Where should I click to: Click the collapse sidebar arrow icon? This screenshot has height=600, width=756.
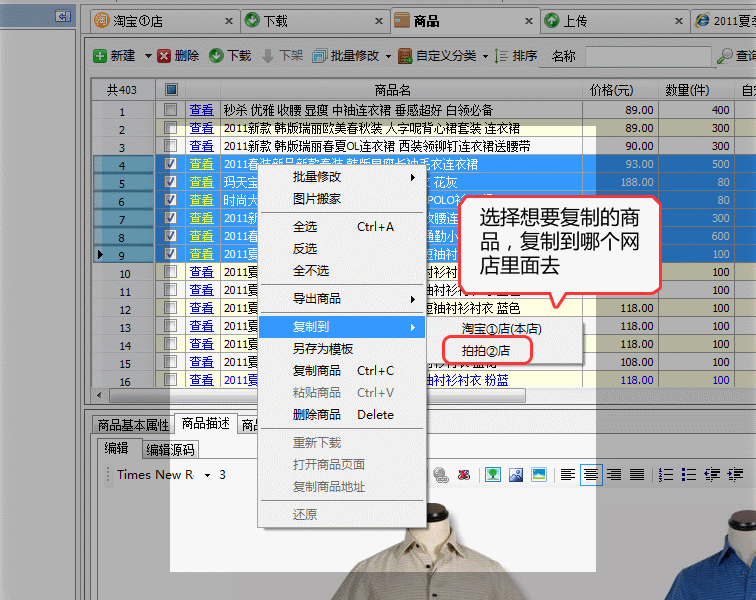pos(63,16)
